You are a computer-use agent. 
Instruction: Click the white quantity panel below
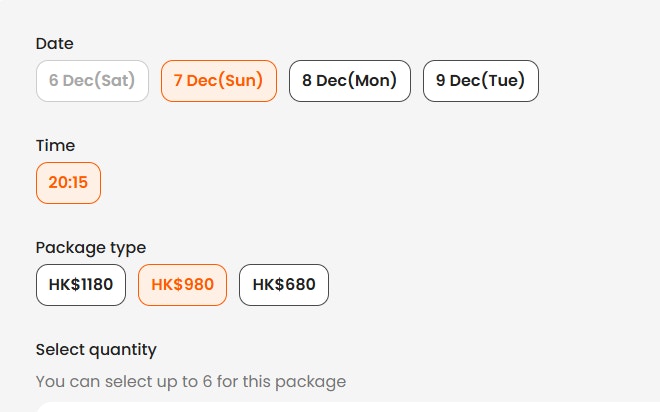pos(340,407)
